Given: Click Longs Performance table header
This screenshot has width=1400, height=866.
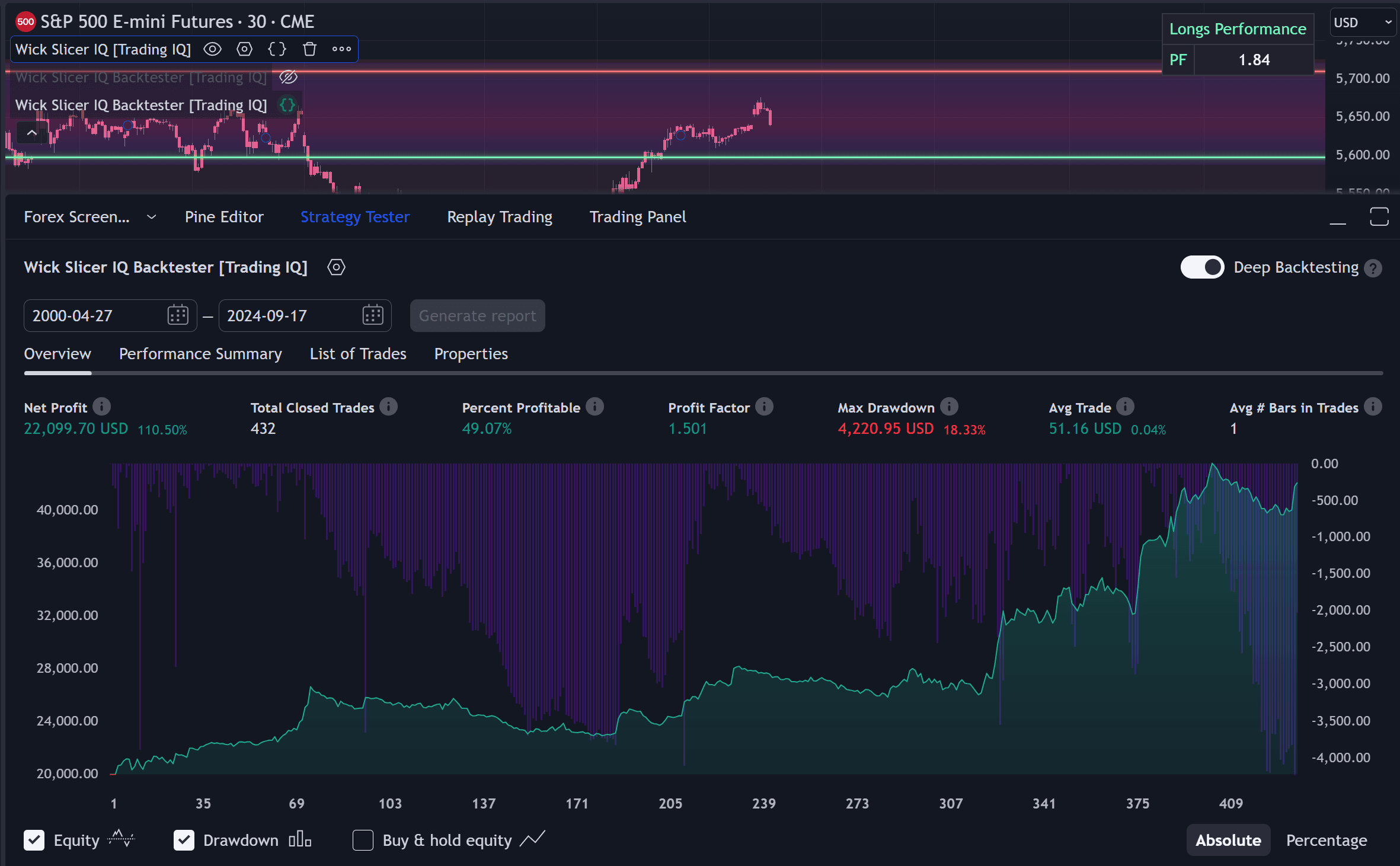Looking at the screenshot, I should (x=1238, y=29).
